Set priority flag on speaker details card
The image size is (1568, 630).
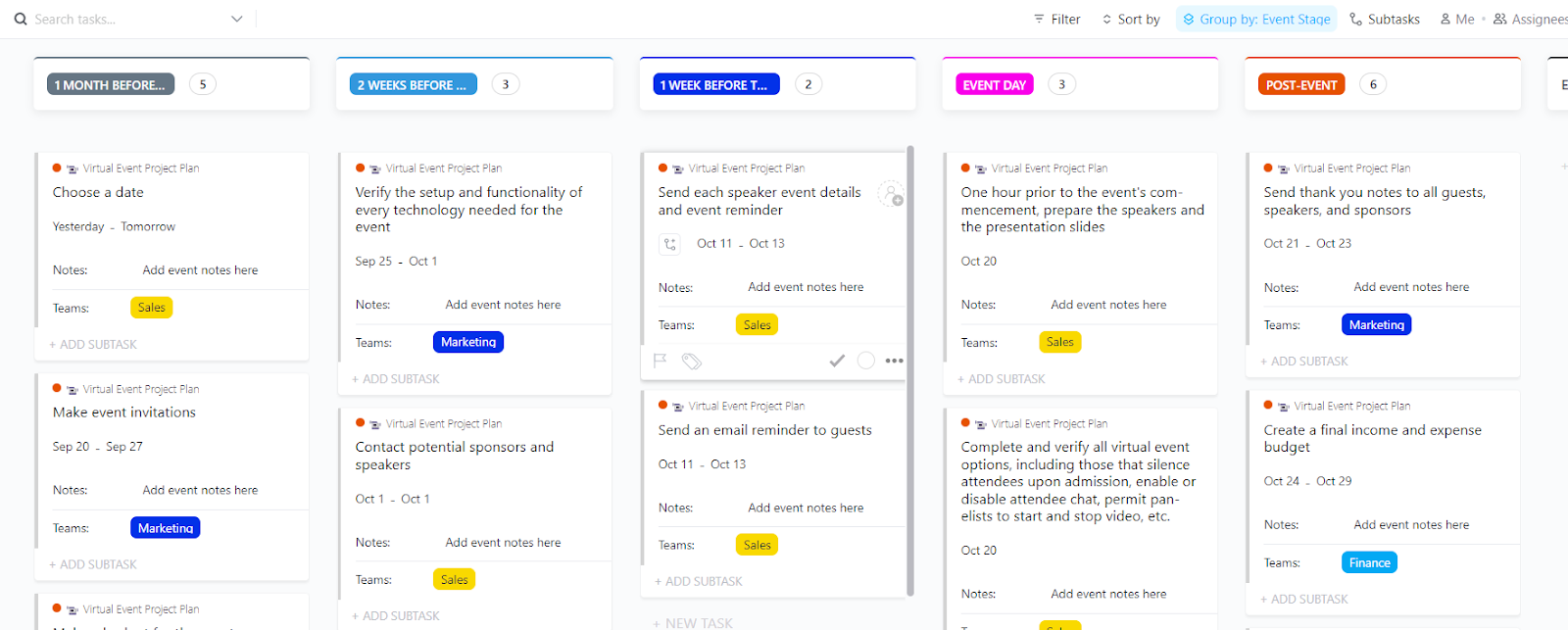pyautogui.click(x=661, y=361)
